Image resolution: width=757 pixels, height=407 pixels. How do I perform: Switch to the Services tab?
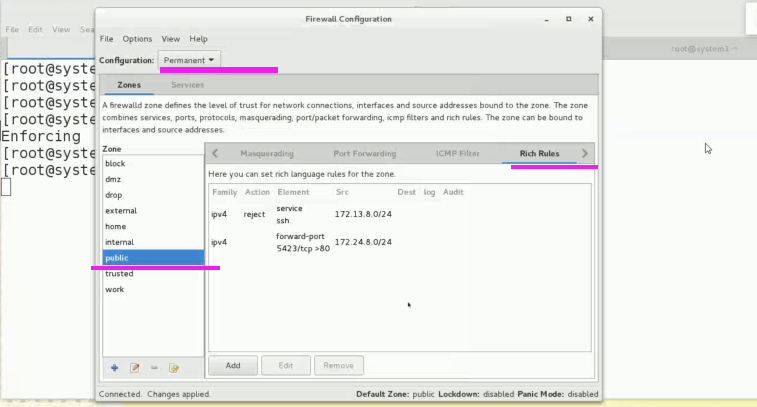tap(187, 85)
